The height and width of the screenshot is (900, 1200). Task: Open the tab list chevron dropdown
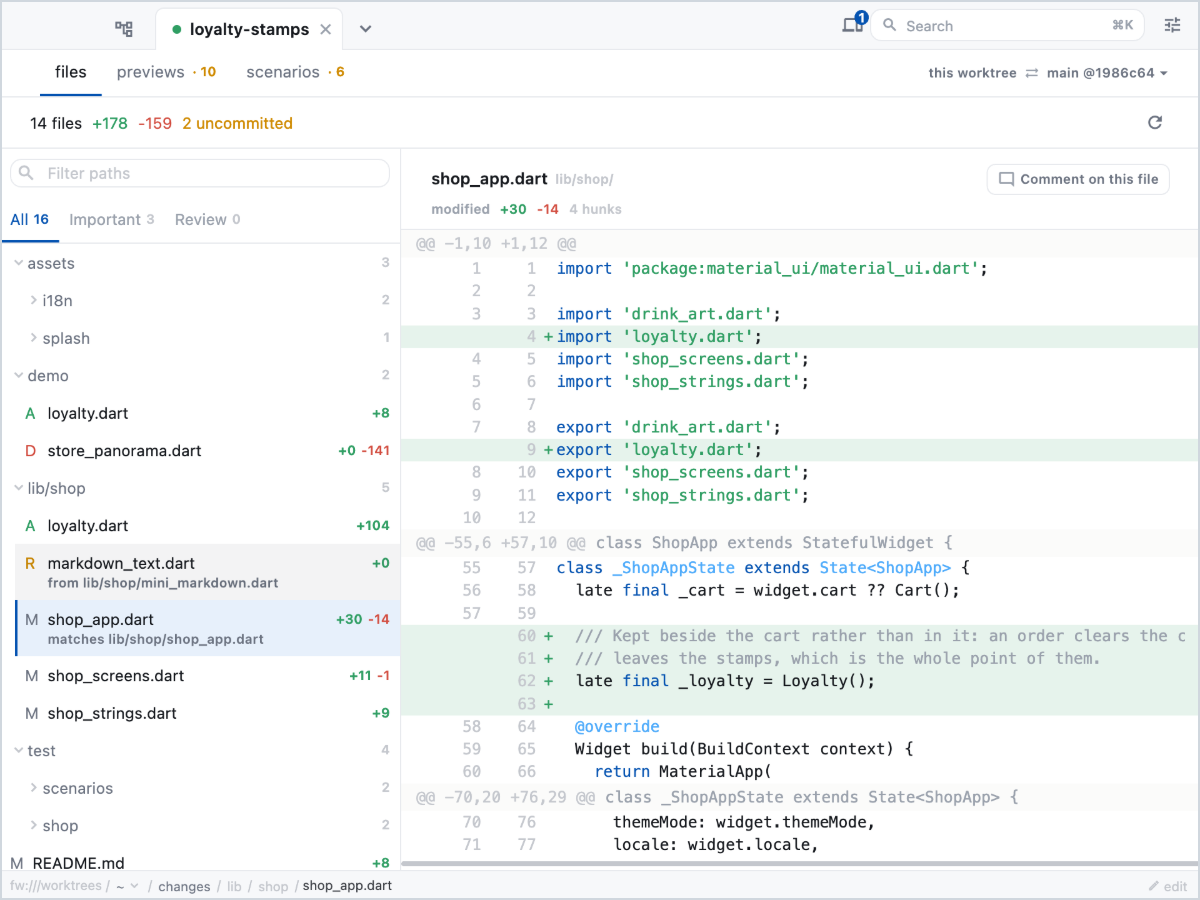[x=366, y=29]
